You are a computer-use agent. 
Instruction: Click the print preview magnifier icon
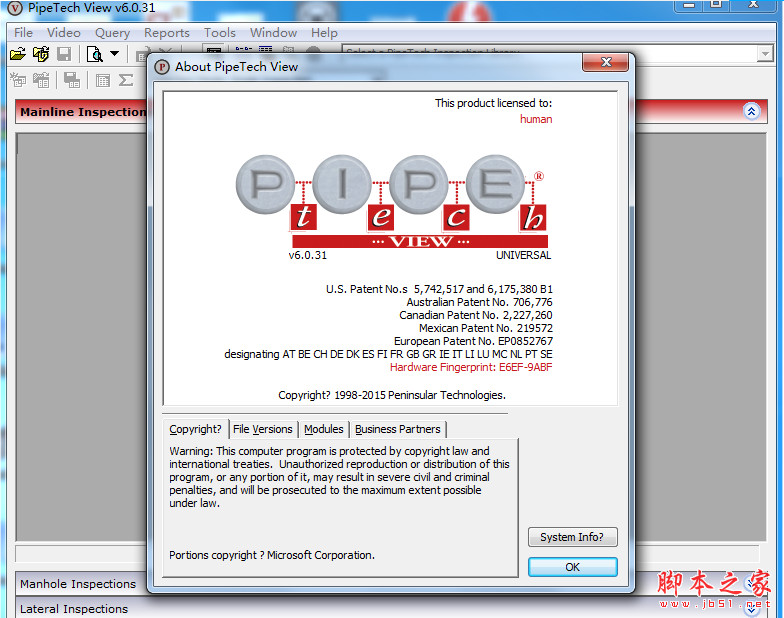click(94, 54)
